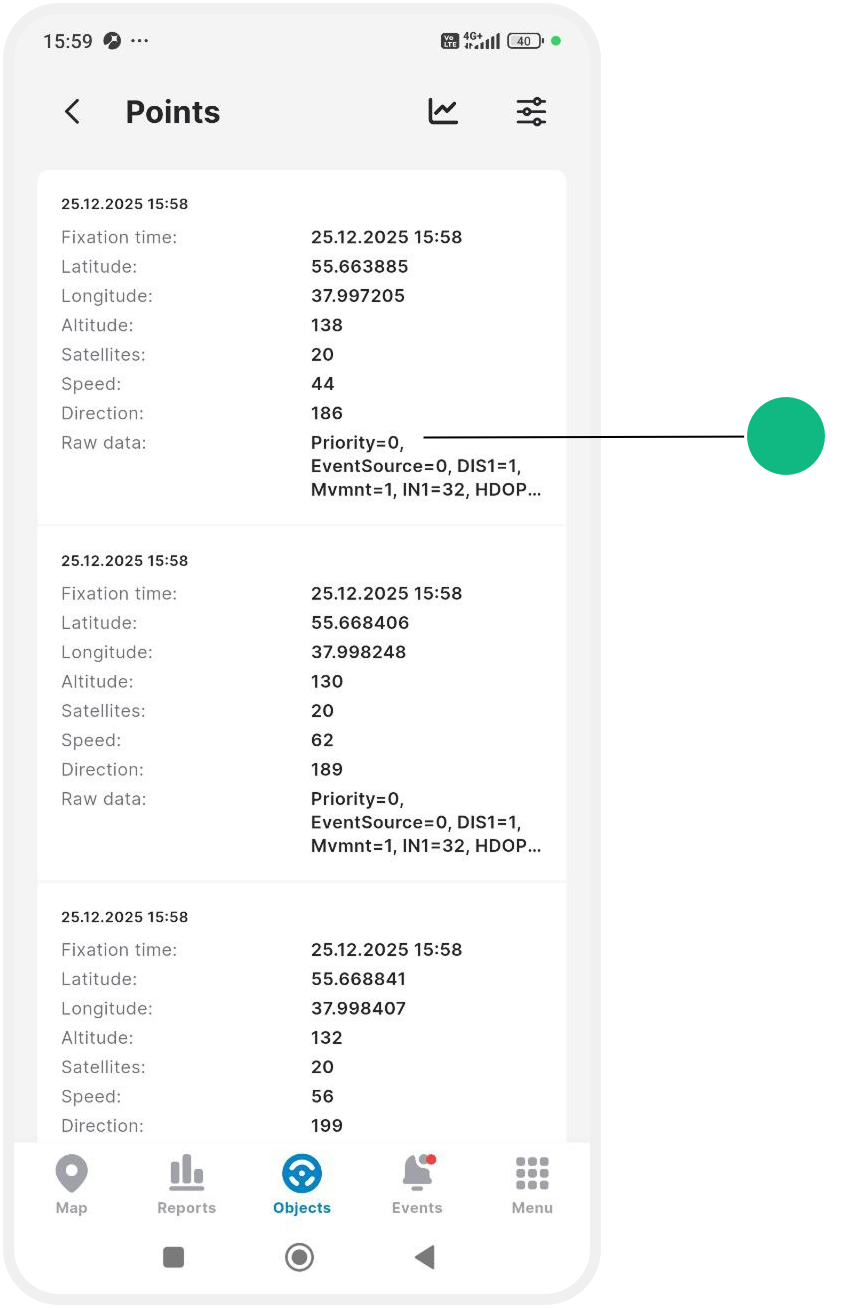The height and width of the screenshot is (1308, 849).
Task: Switch to the Events tab label
Action: coord(417,1208)
